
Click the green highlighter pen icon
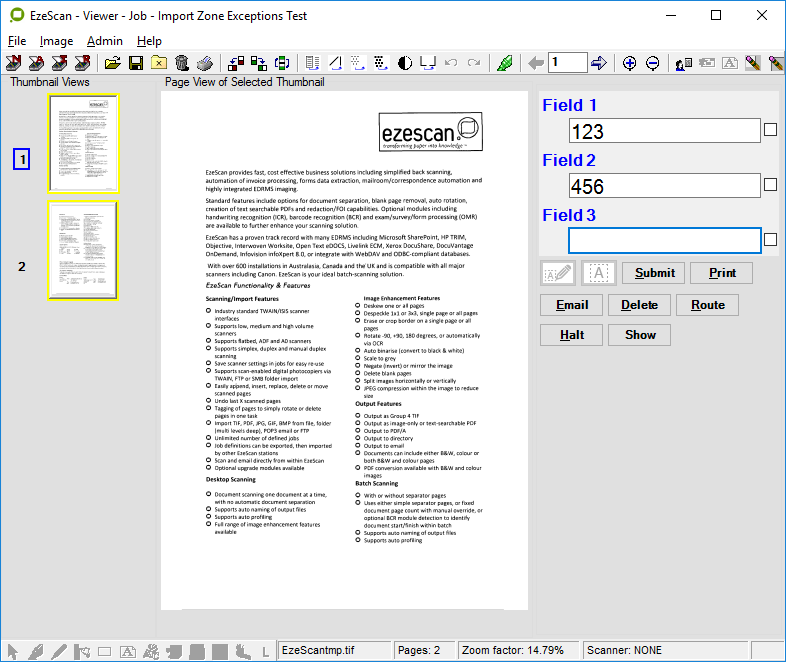[x=506, y=63]
